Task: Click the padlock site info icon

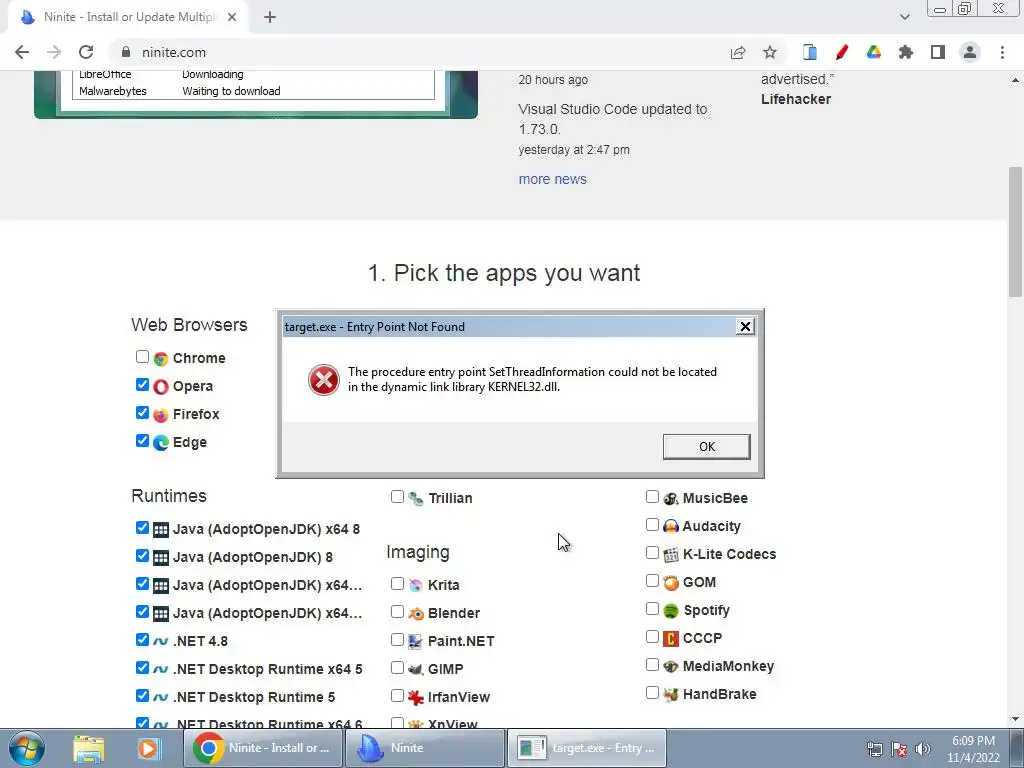Action: click(x=126, y=52)
